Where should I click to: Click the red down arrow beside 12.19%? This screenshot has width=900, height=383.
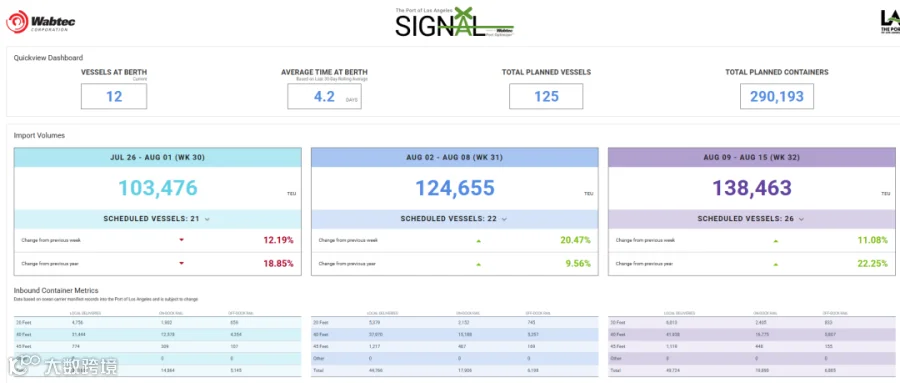point(181,240)
